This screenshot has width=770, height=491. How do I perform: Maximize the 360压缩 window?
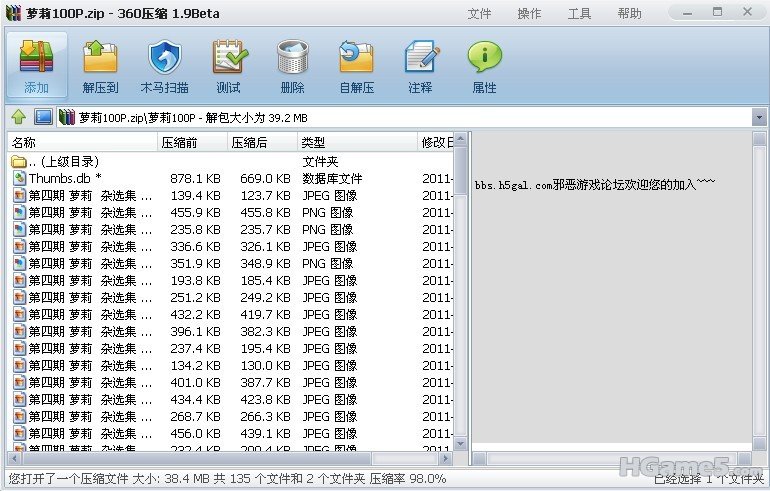717,12
